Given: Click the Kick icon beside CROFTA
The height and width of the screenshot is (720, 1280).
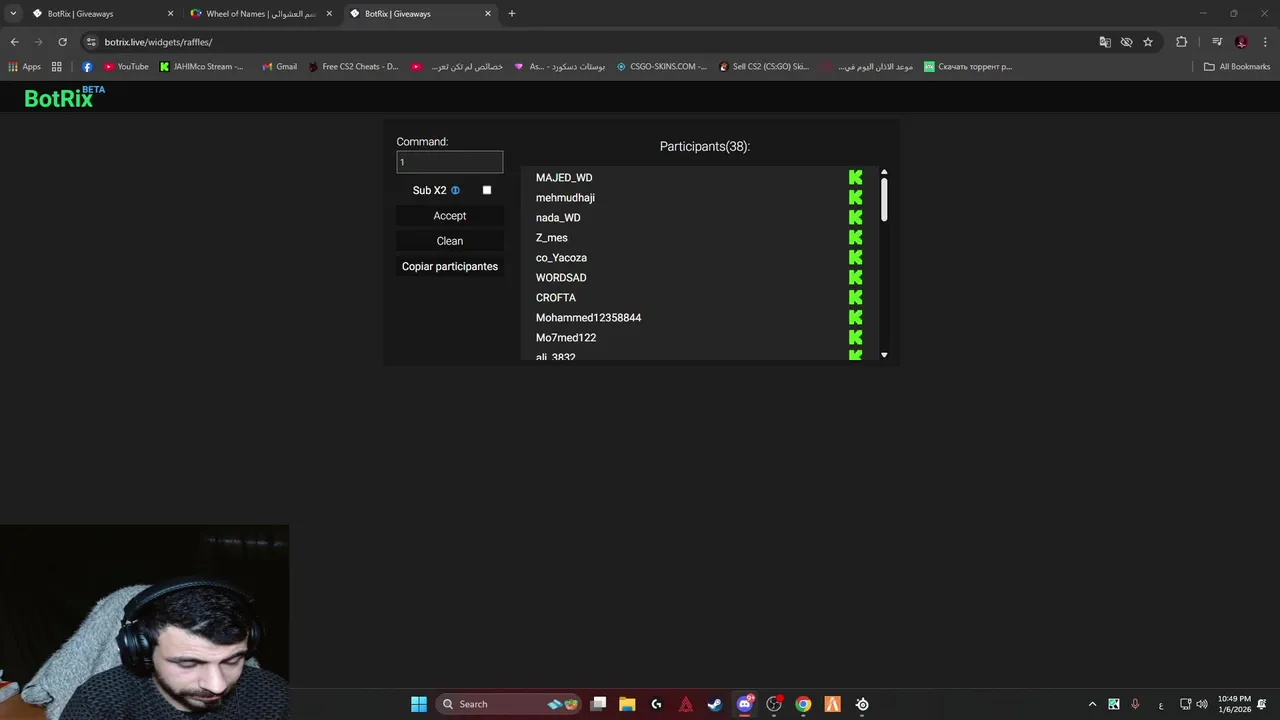Looking at the screenshot, I should pos(855,298).
